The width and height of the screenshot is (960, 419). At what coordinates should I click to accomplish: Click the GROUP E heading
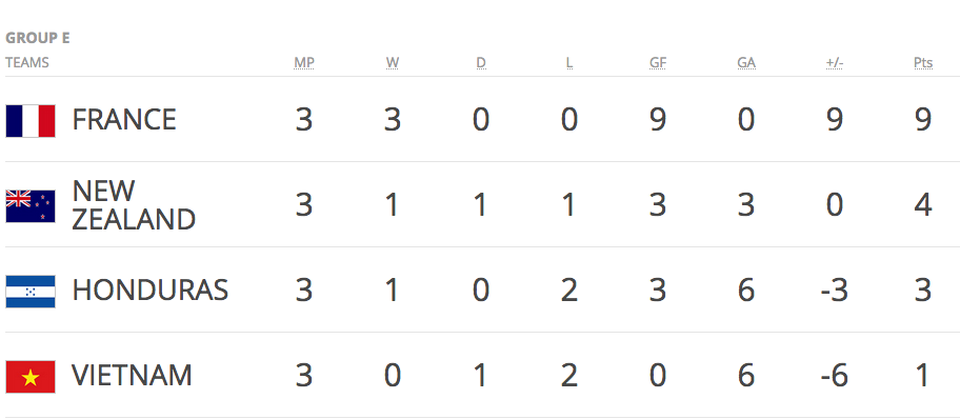37,38
